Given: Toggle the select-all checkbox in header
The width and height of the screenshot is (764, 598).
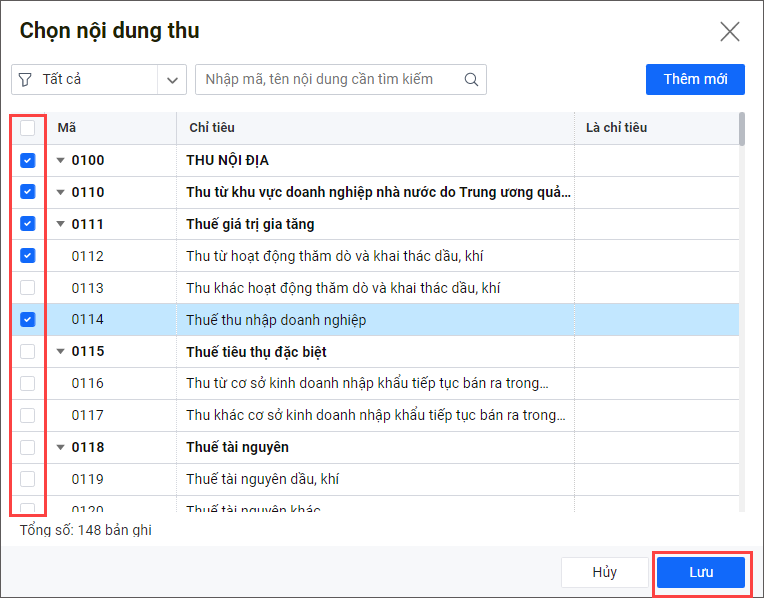Looking at the screenshot, I should pyautogui.click(x=28, y=128).
